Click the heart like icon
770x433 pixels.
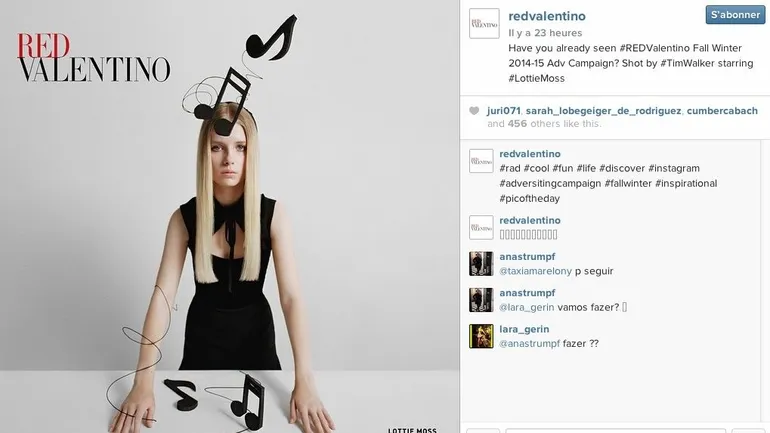(x=474, y=111)
